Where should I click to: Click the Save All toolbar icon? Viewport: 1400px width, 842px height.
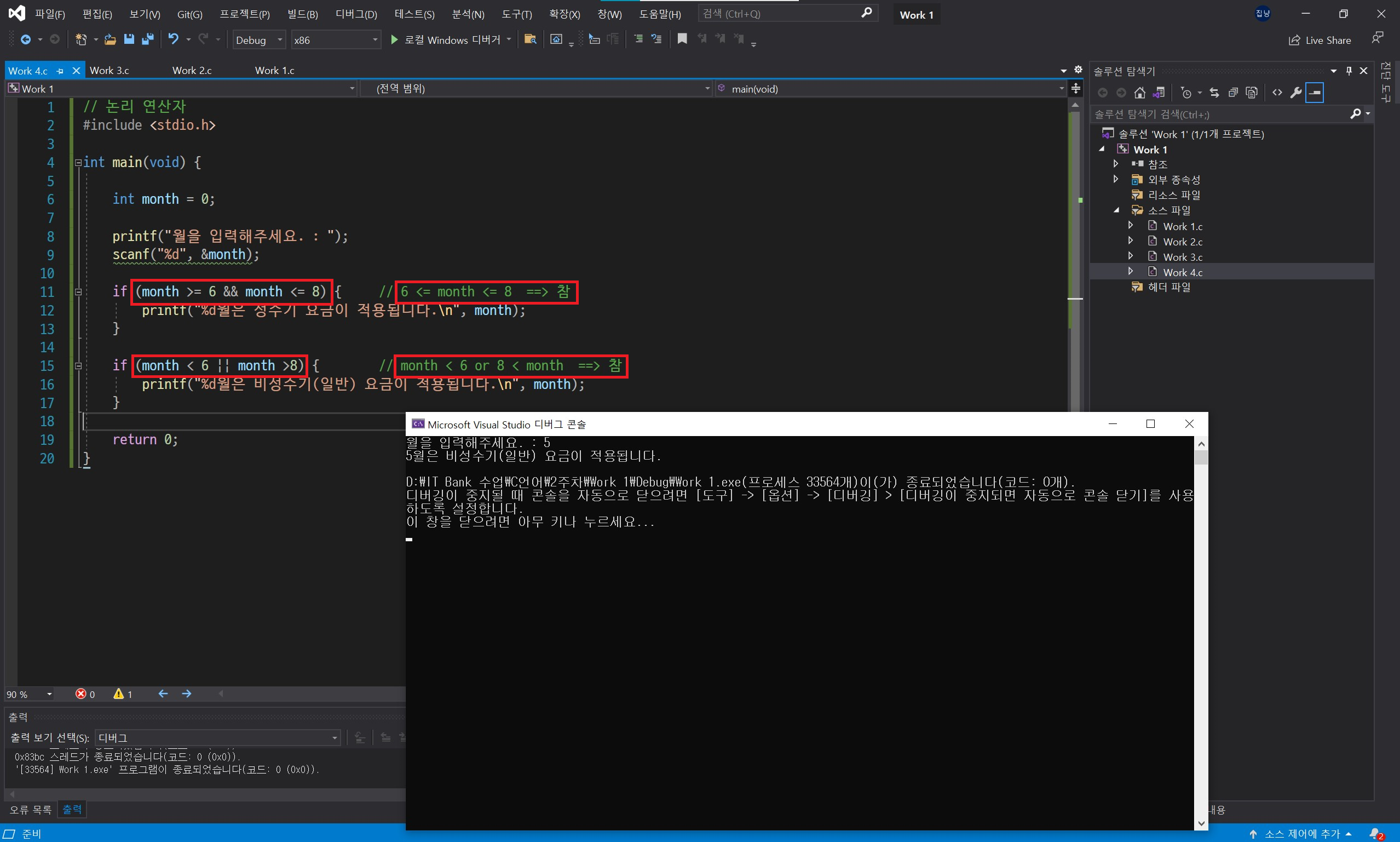pos(148,39)
